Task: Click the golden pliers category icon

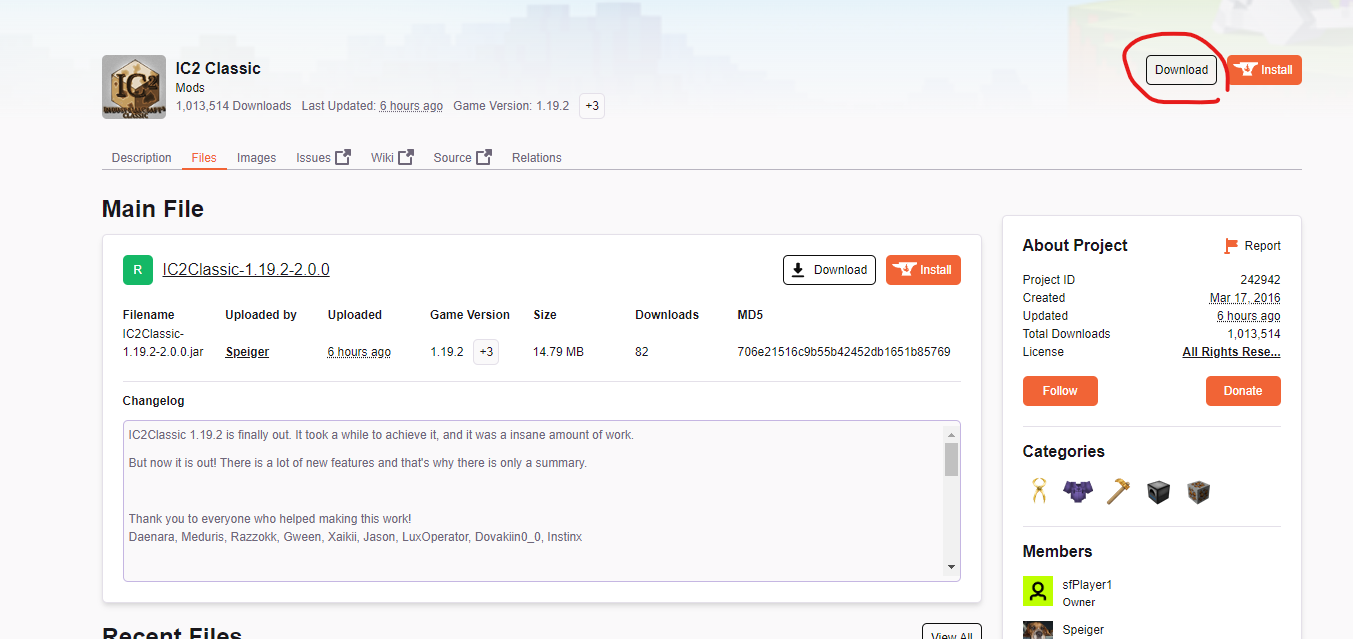Action: point(1038,491)
